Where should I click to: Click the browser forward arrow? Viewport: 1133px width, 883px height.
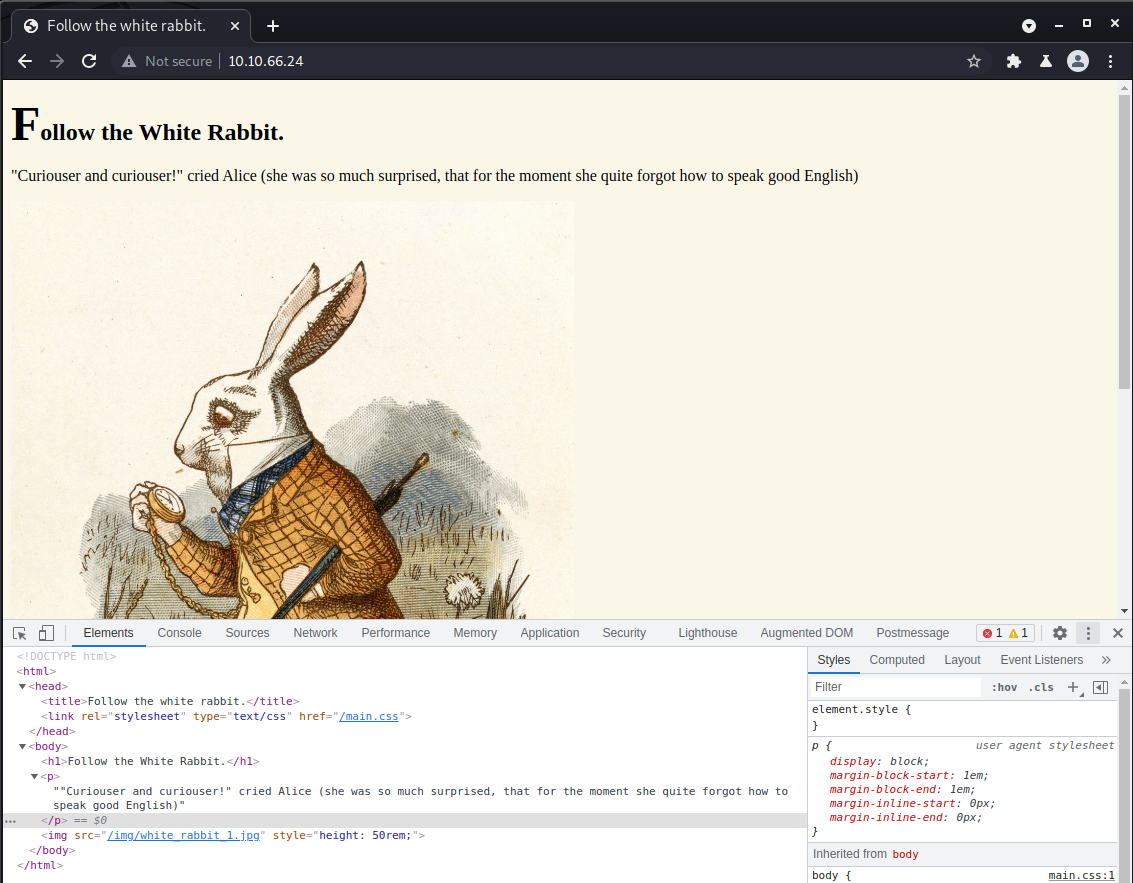[x=57, y=61]
